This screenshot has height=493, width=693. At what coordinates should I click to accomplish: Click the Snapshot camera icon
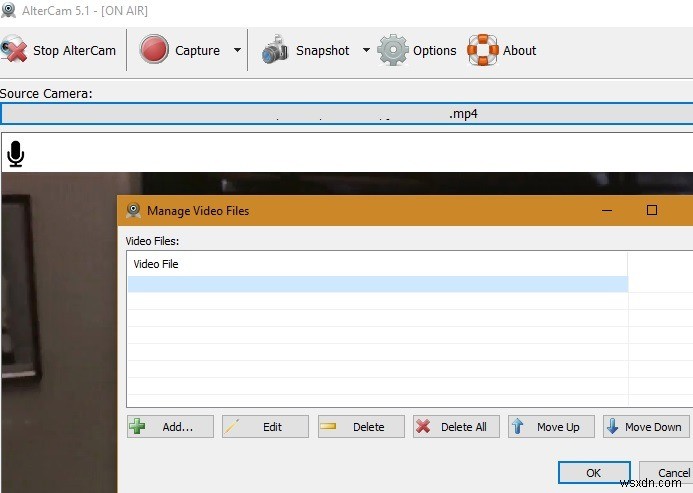click(275, 50)
